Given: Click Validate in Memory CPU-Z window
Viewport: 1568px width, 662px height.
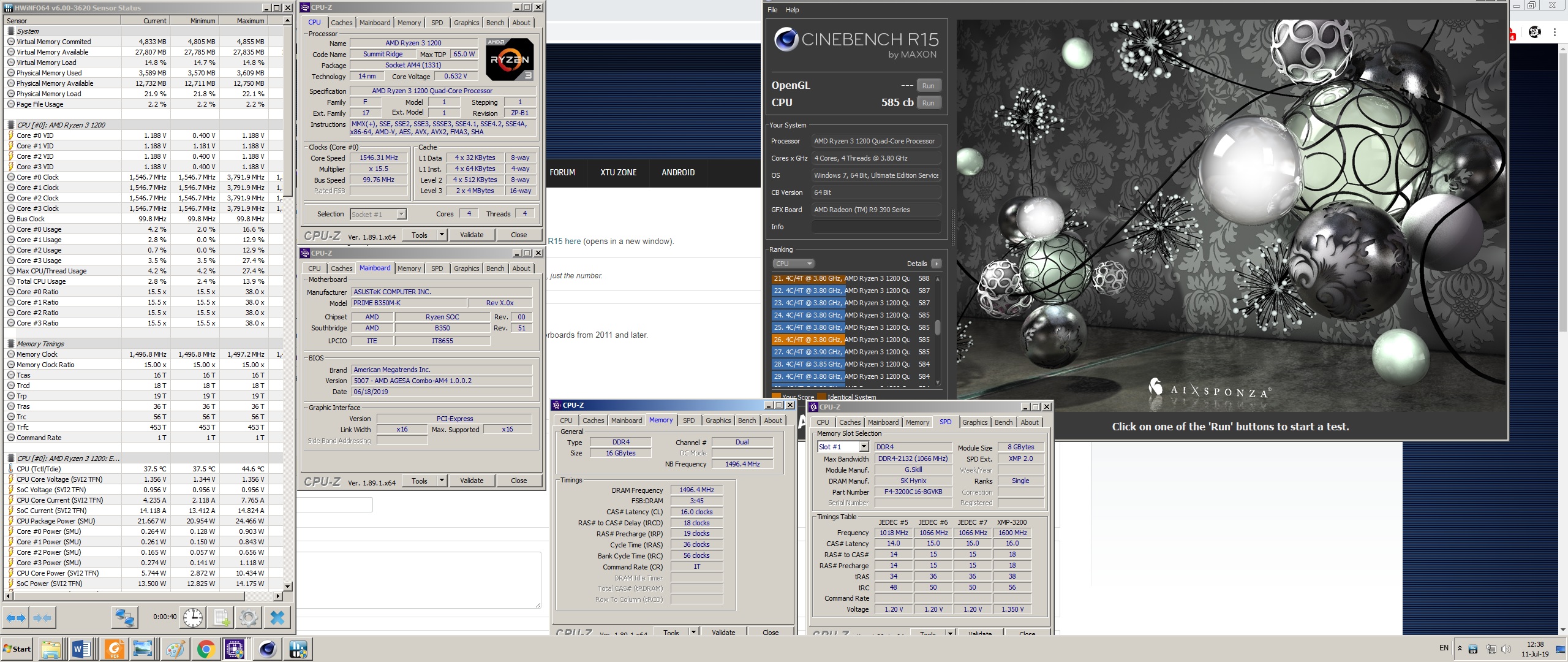Looking at the screenshot, I should coord(723,632).
